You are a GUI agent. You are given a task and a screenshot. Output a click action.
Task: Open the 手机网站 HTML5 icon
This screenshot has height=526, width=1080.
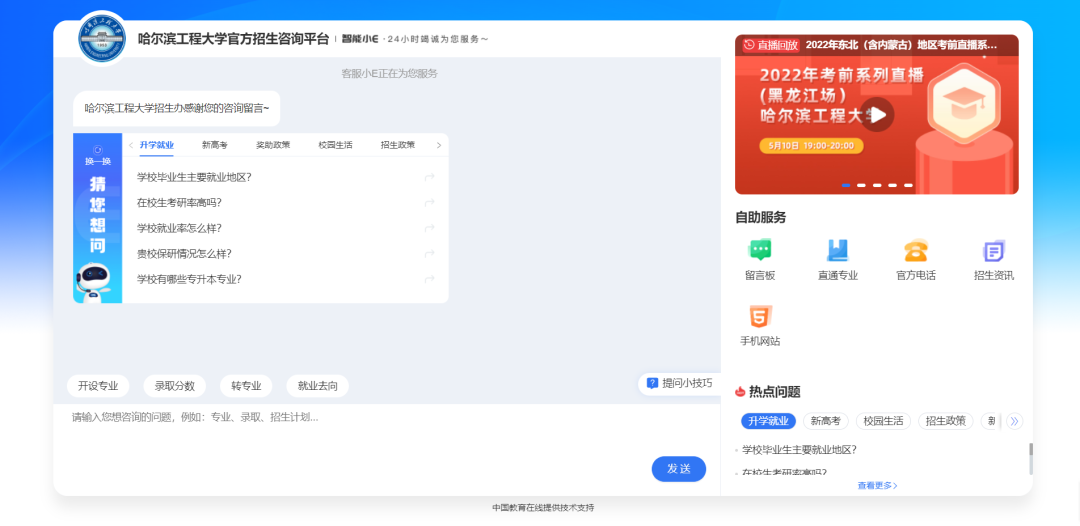click(x=760, y=317)
